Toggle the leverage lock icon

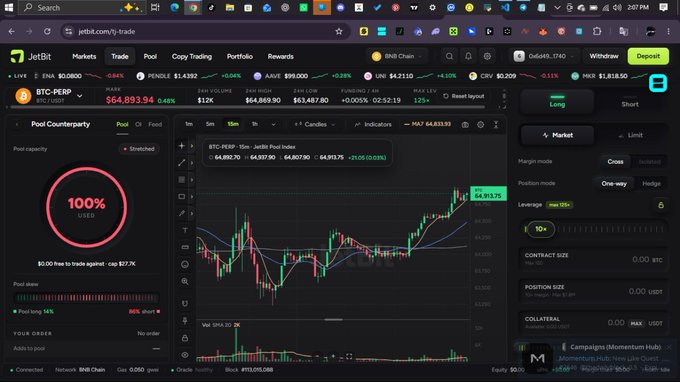point(661,205)
